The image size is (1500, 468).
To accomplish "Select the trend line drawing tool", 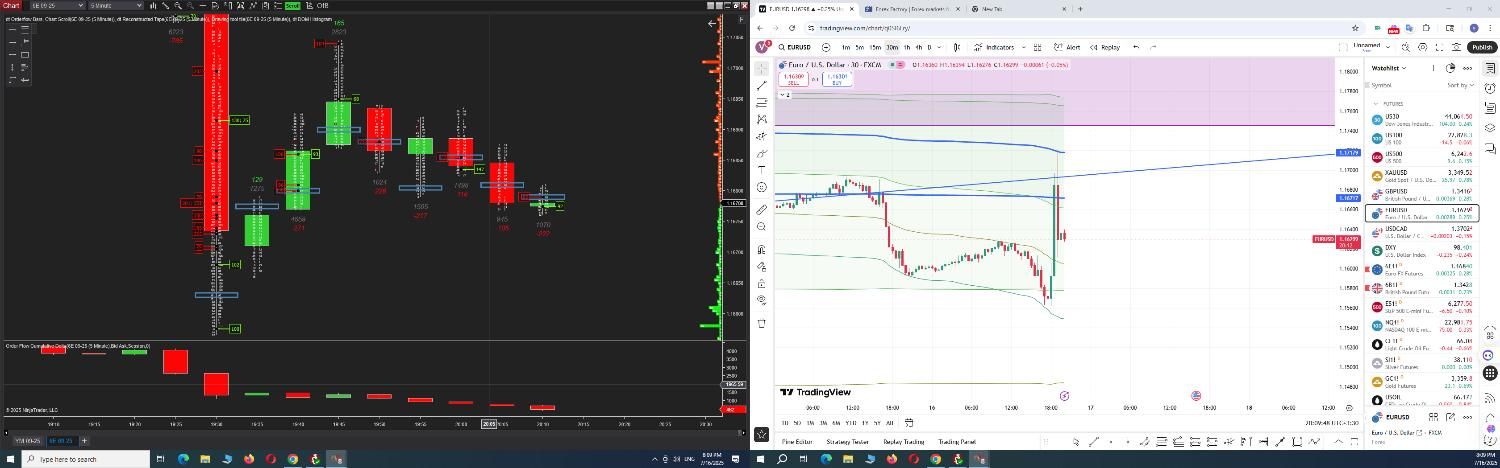I will (761, 85).
